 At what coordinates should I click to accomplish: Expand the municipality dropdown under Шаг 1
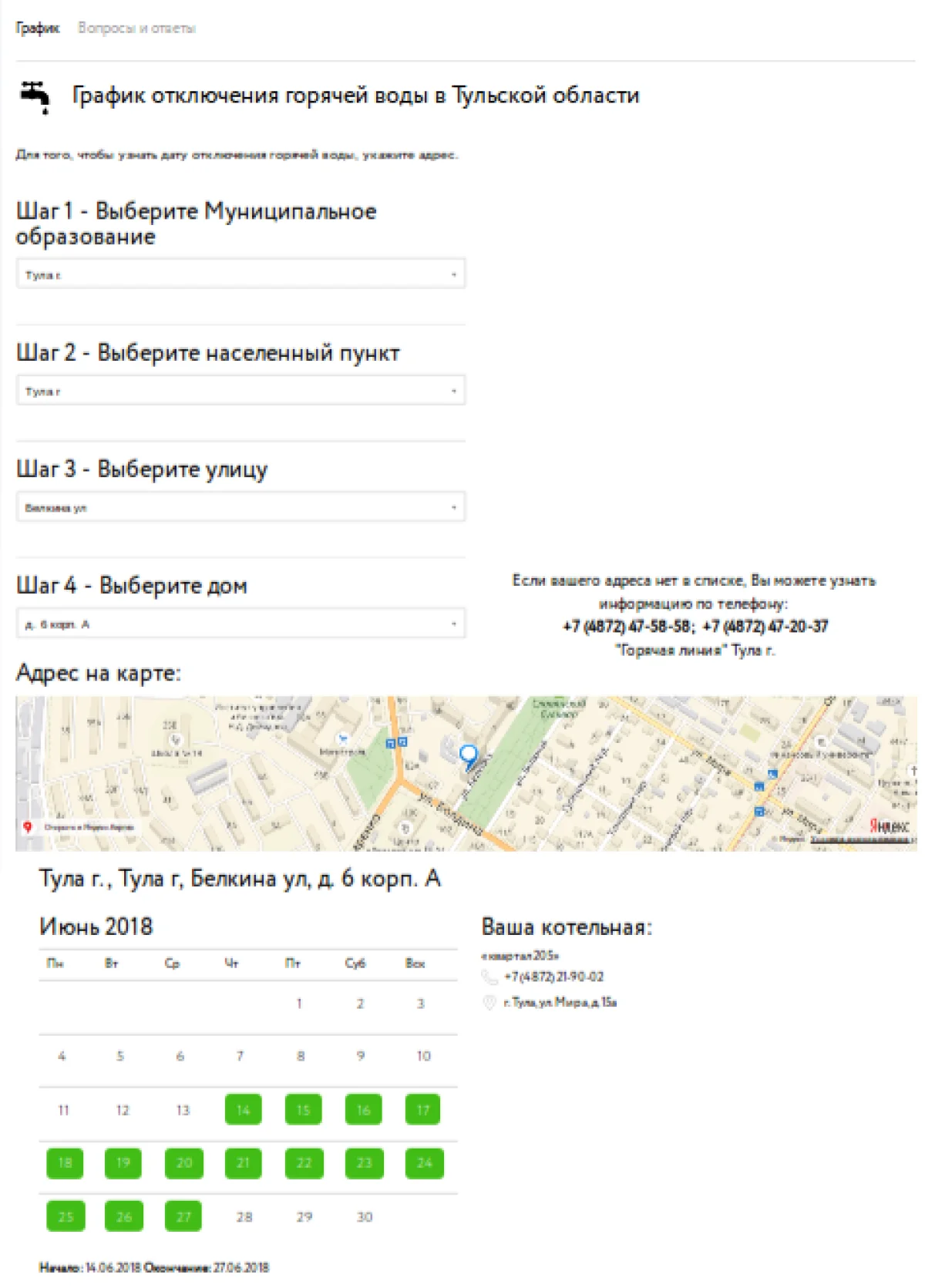[x=240, y=274]
